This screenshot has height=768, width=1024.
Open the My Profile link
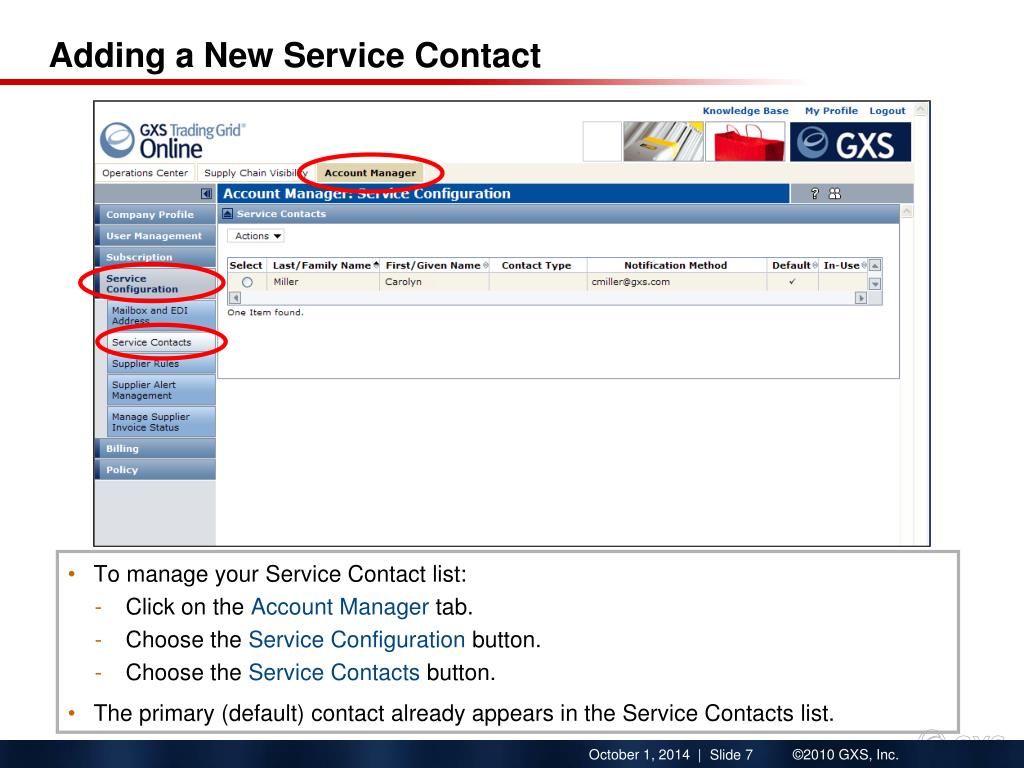pyautogui.click(x=831, y=111)
